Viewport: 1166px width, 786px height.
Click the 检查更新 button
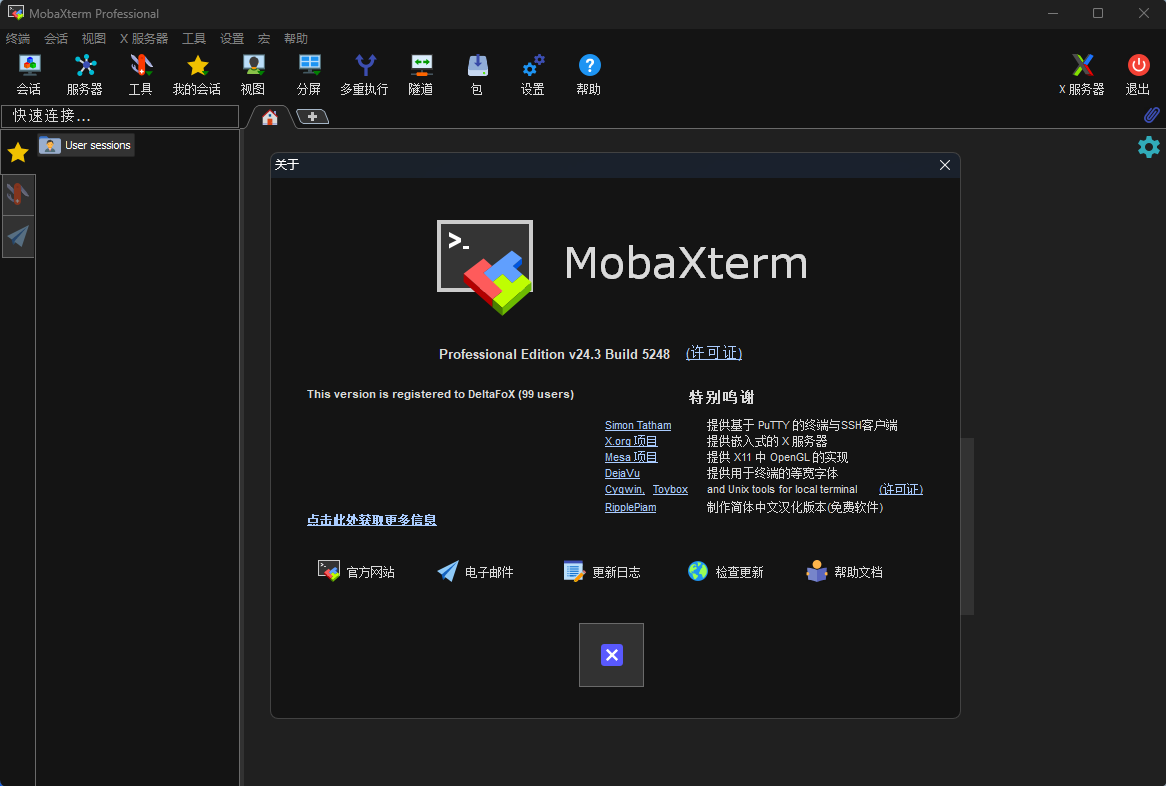(726, 572)
